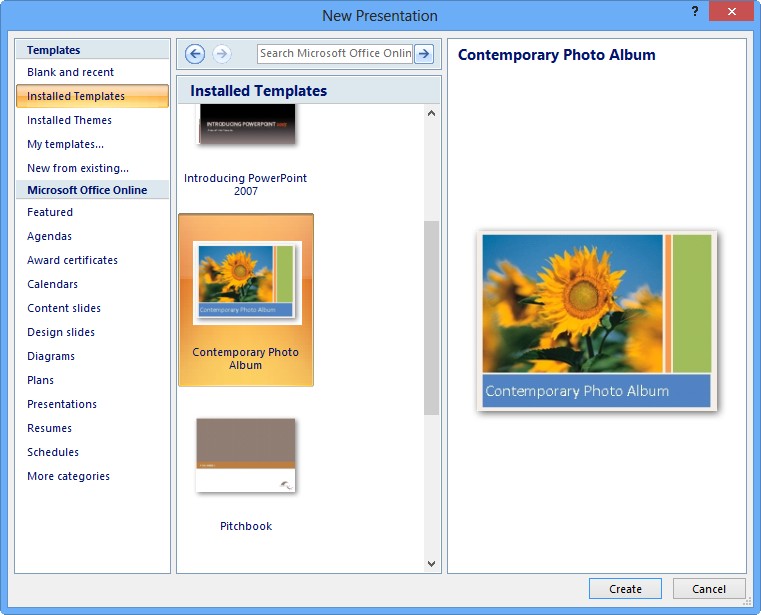Click the Search Microsoft Office Online field
Screen dimensions: 761x615
click(335, 54)
